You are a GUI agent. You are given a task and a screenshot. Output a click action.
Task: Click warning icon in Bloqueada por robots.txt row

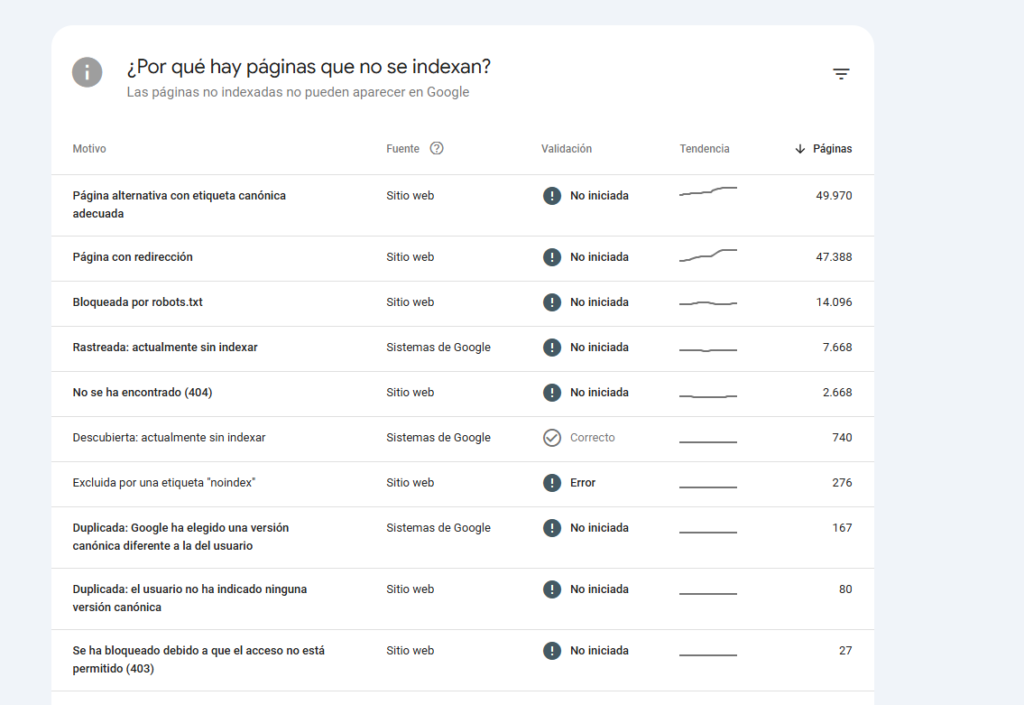coord(551,302)
